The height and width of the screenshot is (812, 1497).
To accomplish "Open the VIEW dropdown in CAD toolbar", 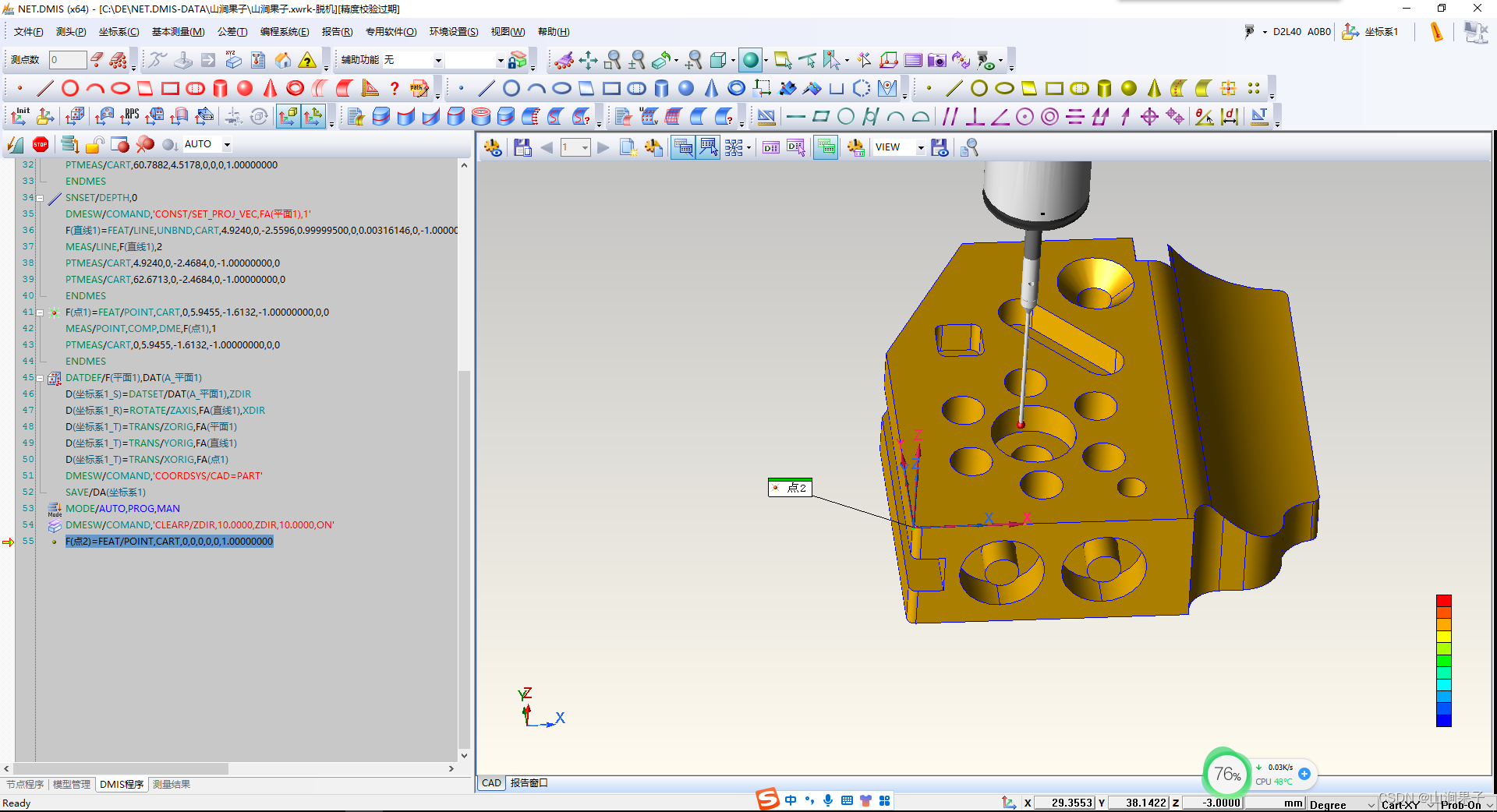I will [920, 147].
